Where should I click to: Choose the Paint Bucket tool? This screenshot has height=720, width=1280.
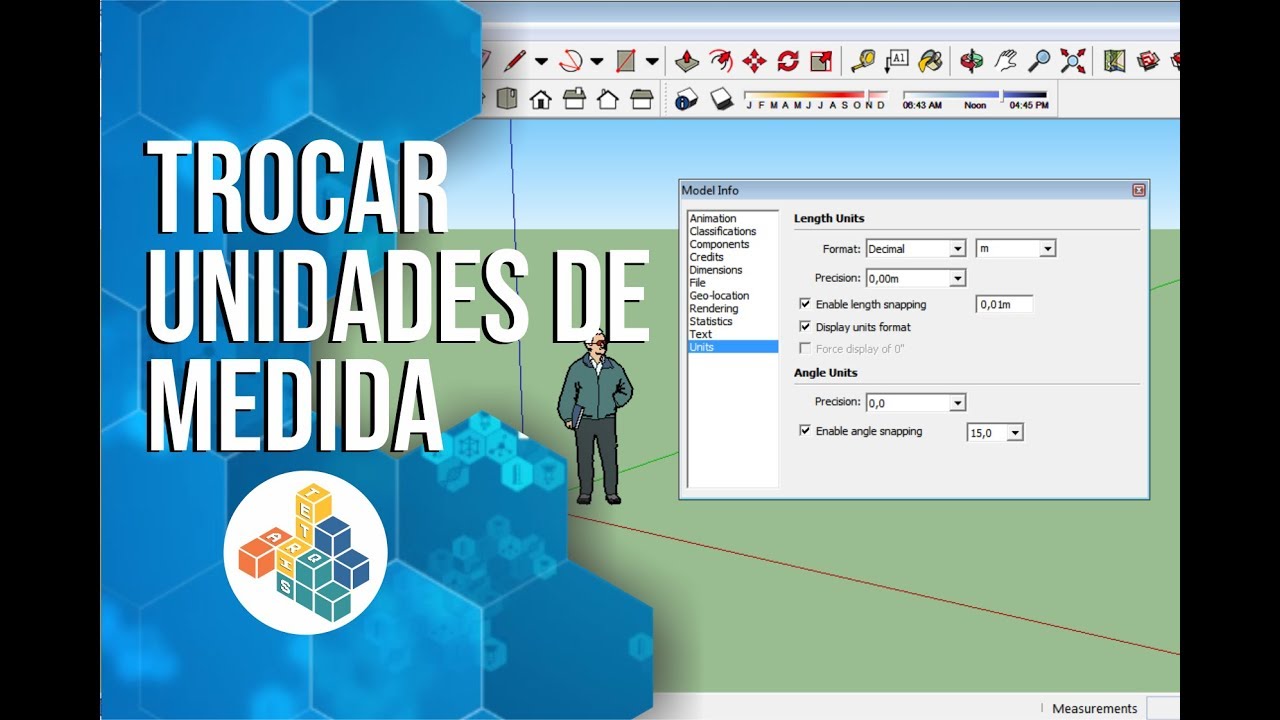pyautogui.click(x=931, y=61)
